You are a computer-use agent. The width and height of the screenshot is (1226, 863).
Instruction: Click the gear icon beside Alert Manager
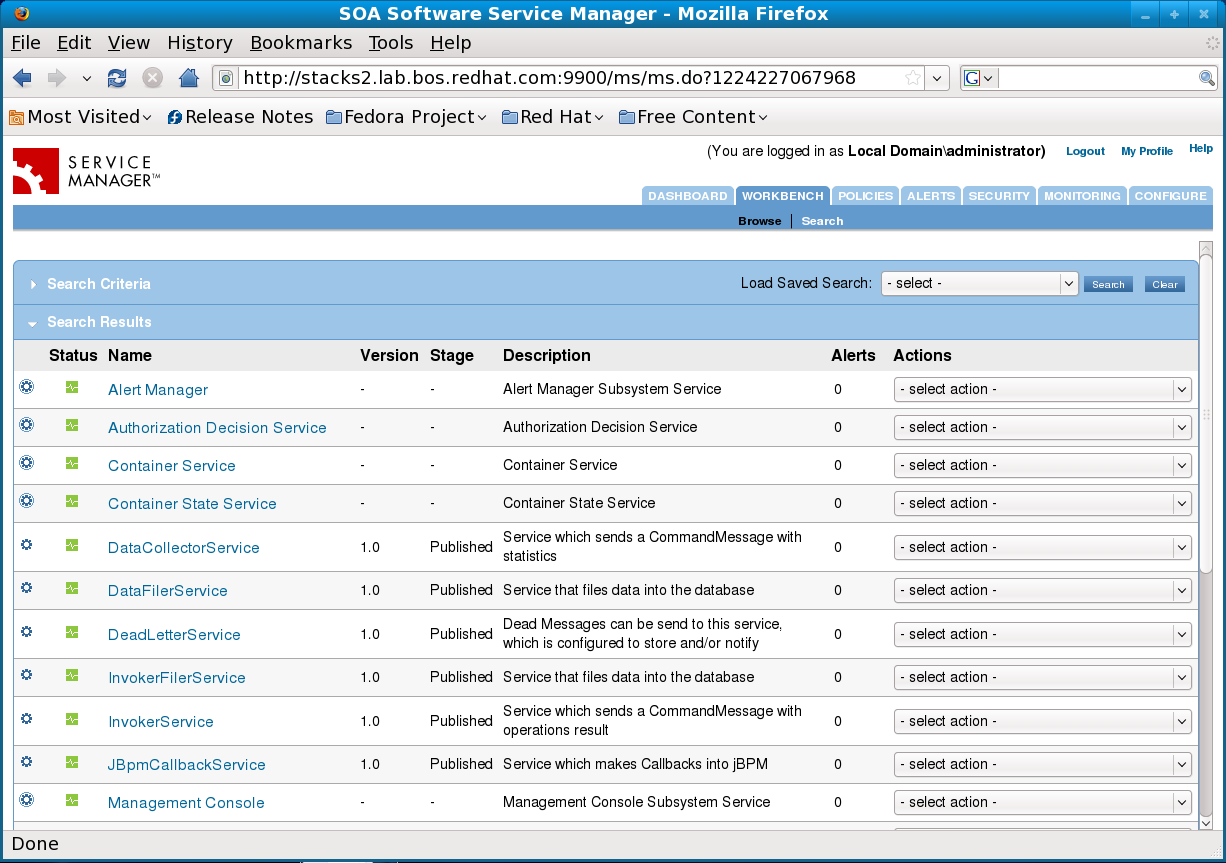[27, 387]
